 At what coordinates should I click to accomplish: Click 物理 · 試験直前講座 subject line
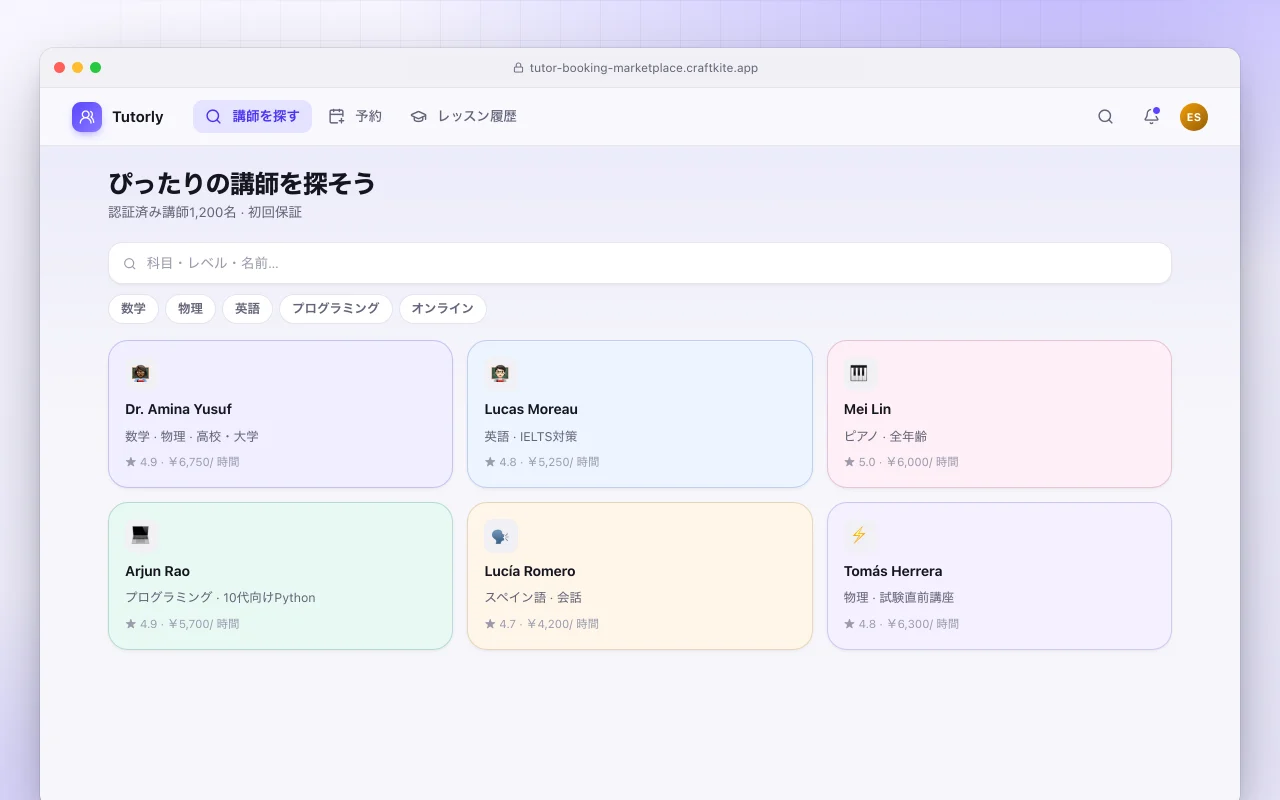point(899,598)
